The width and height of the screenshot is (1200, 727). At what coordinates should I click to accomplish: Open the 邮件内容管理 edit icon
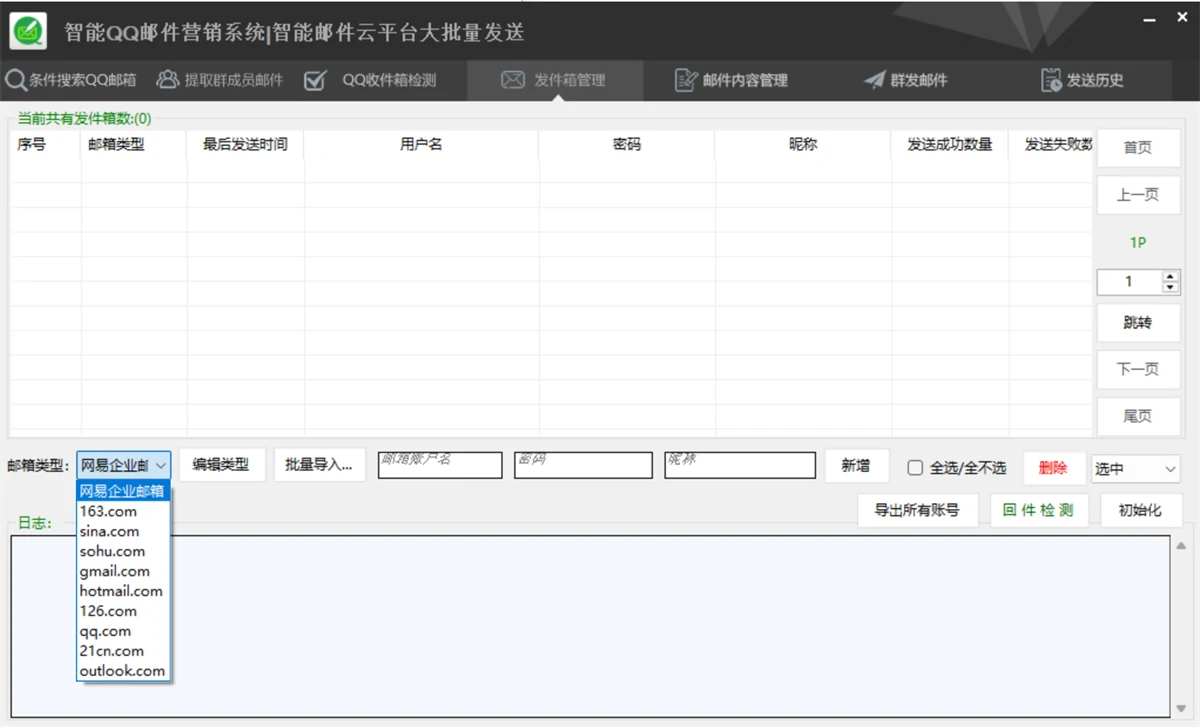click(x=686, y=80)
